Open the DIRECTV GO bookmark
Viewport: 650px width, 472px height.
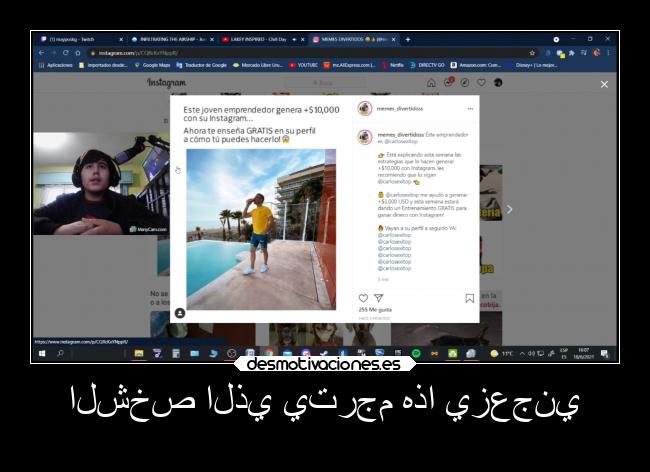point(427,65)
